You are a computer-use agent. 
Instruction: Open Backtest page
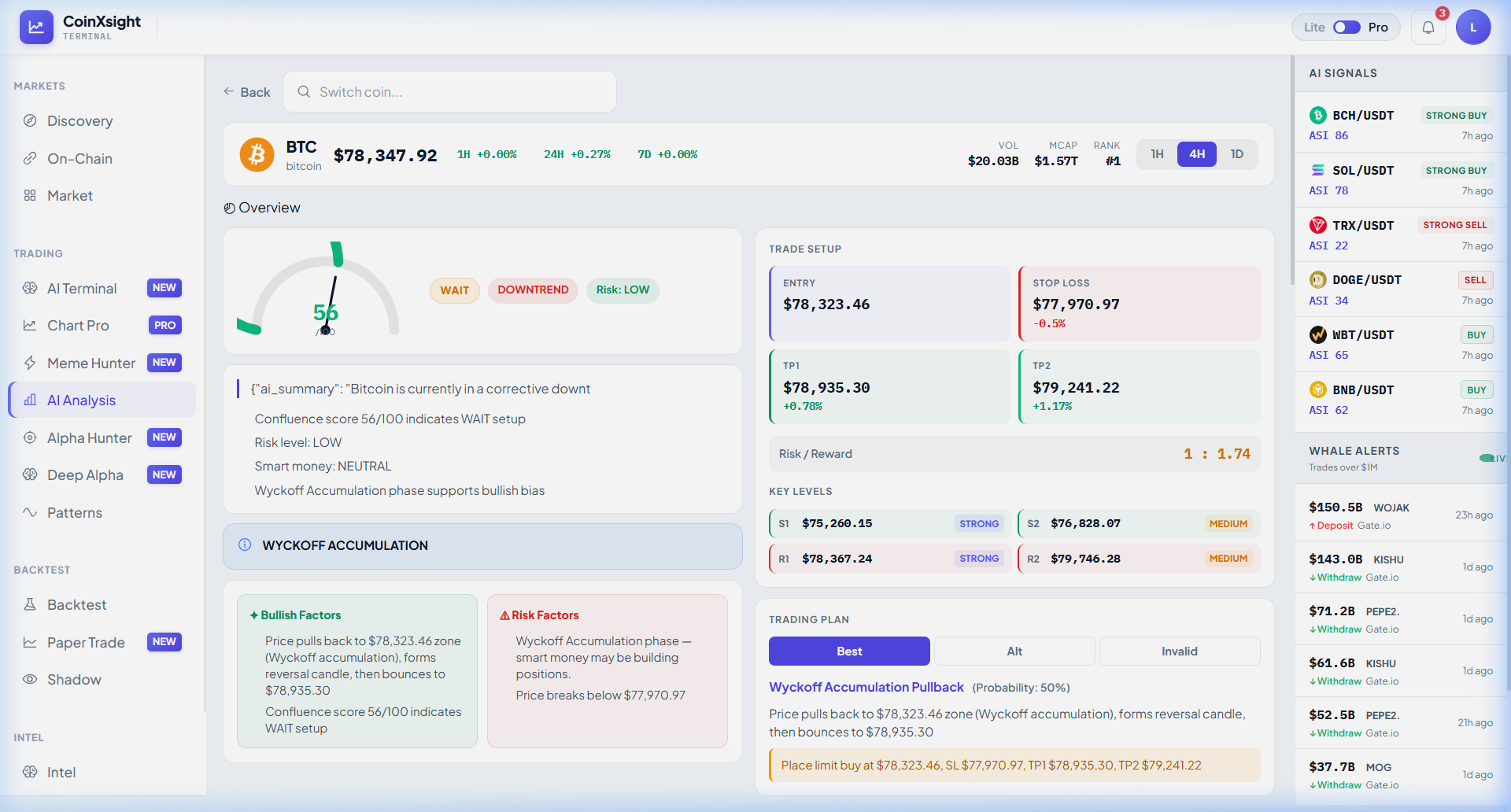(102, 605)
